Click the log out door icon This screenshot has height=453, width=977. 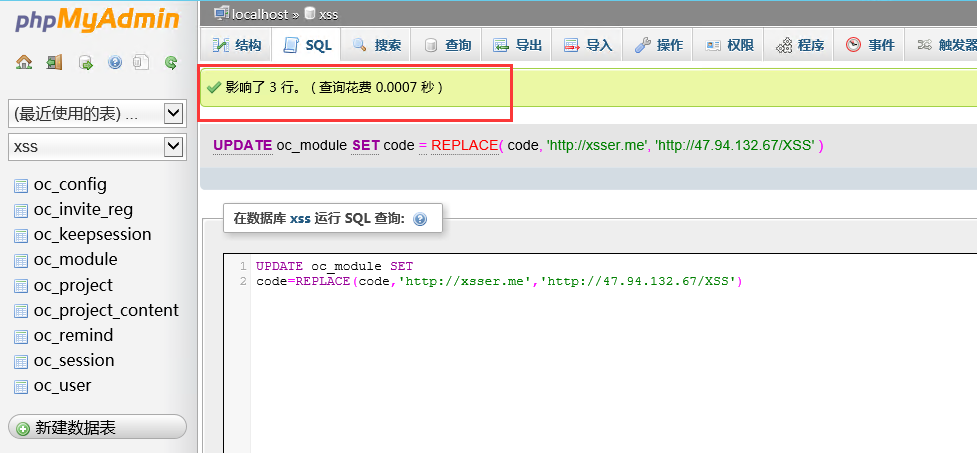point(55,62)
